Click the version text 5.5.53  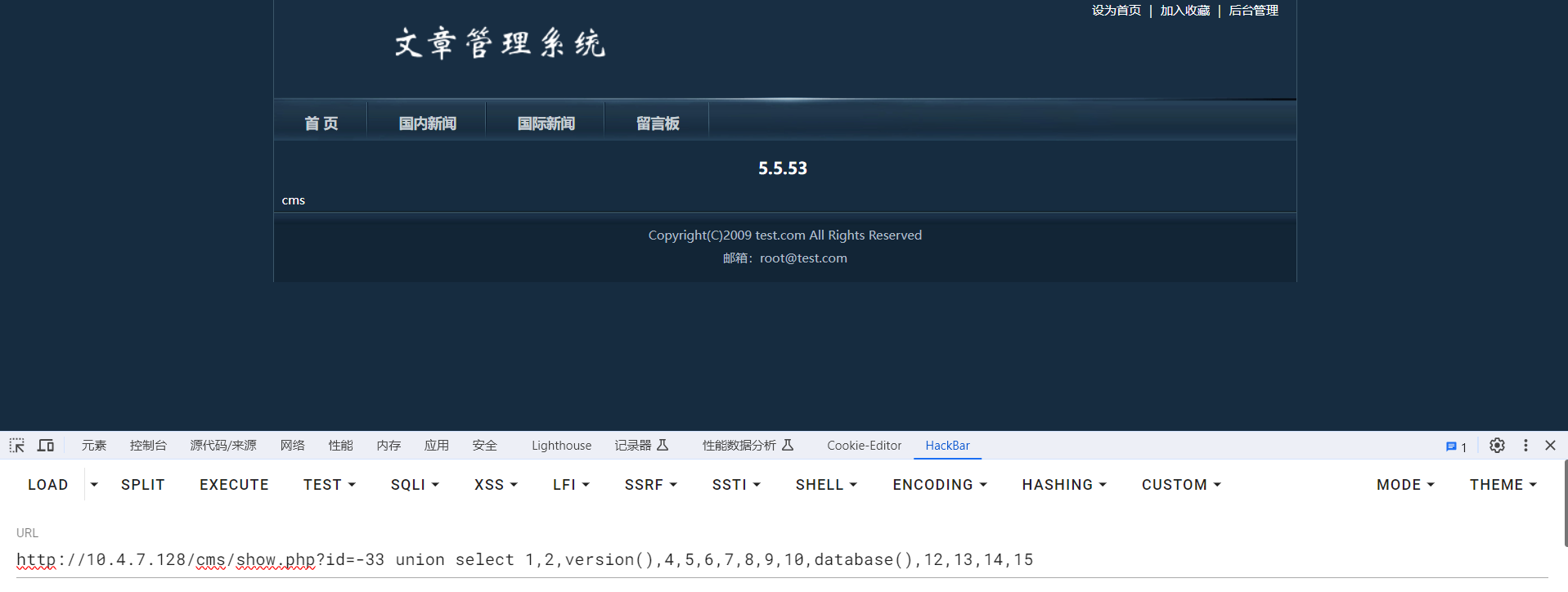pos(783,168)
